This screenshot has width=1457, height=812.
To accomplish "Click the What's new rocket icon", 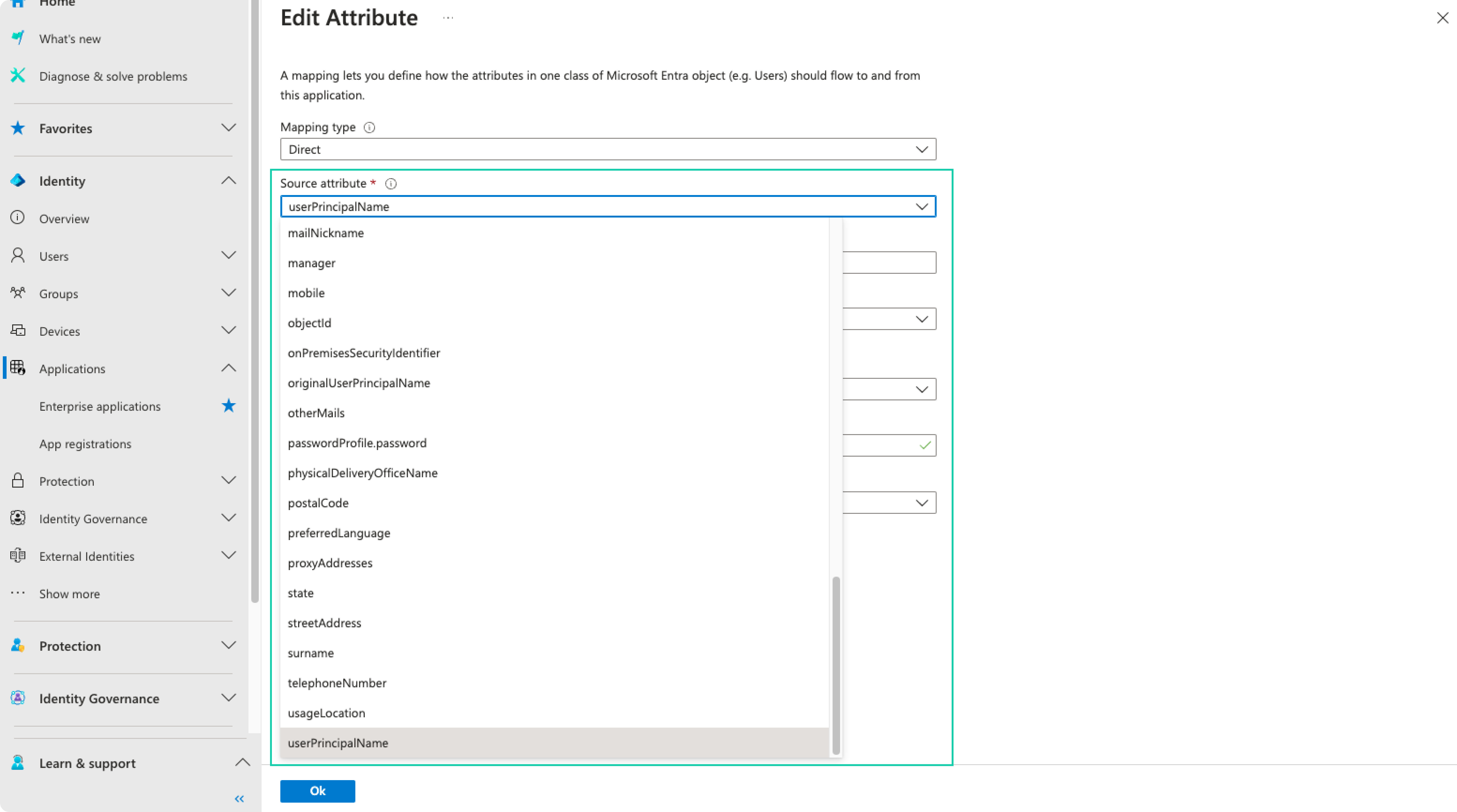I will (x=18, y=38).
